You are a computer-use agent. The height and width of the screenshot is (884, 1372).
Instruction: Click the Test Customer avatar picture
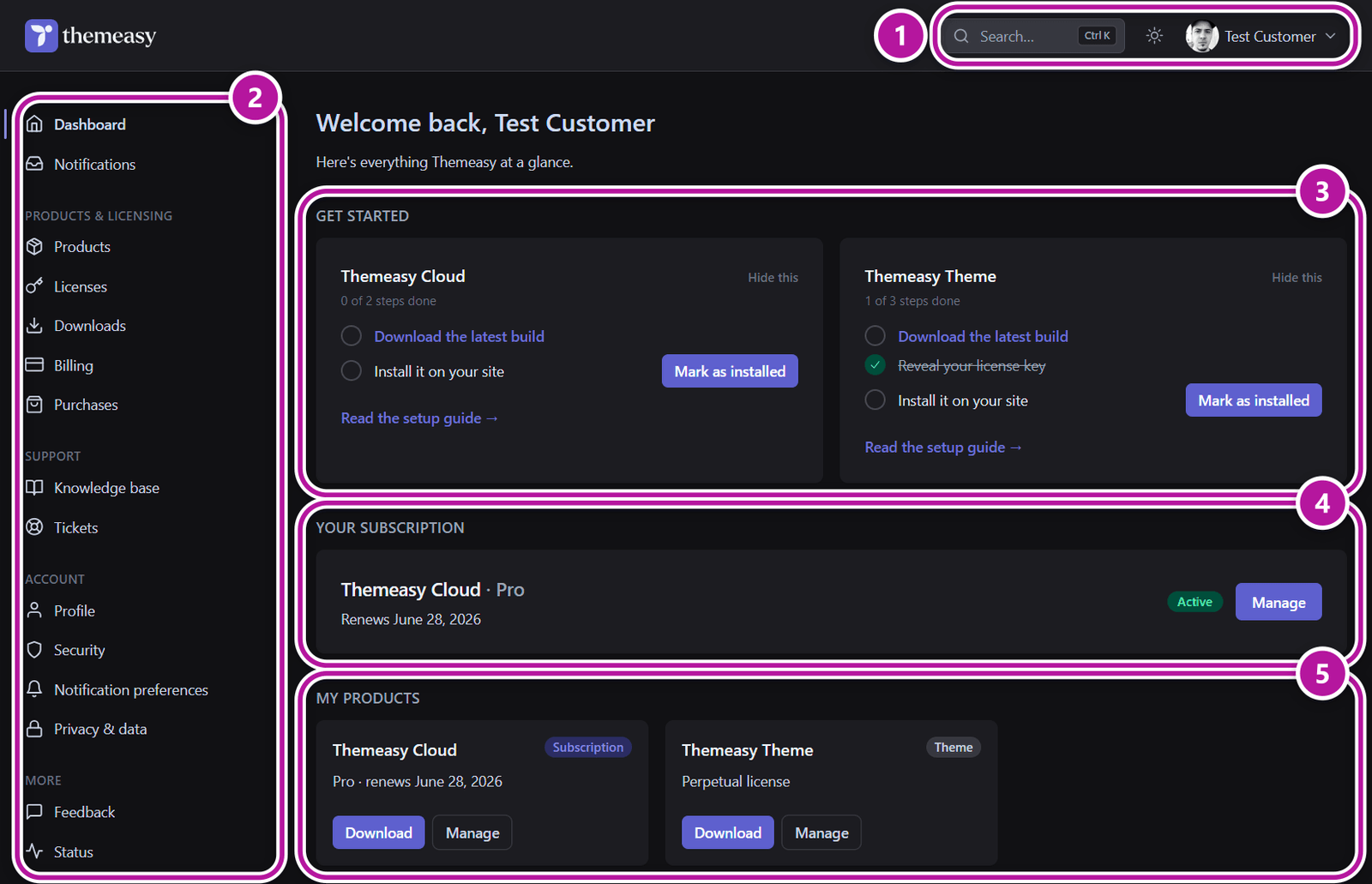click(x=1201, y=36)
